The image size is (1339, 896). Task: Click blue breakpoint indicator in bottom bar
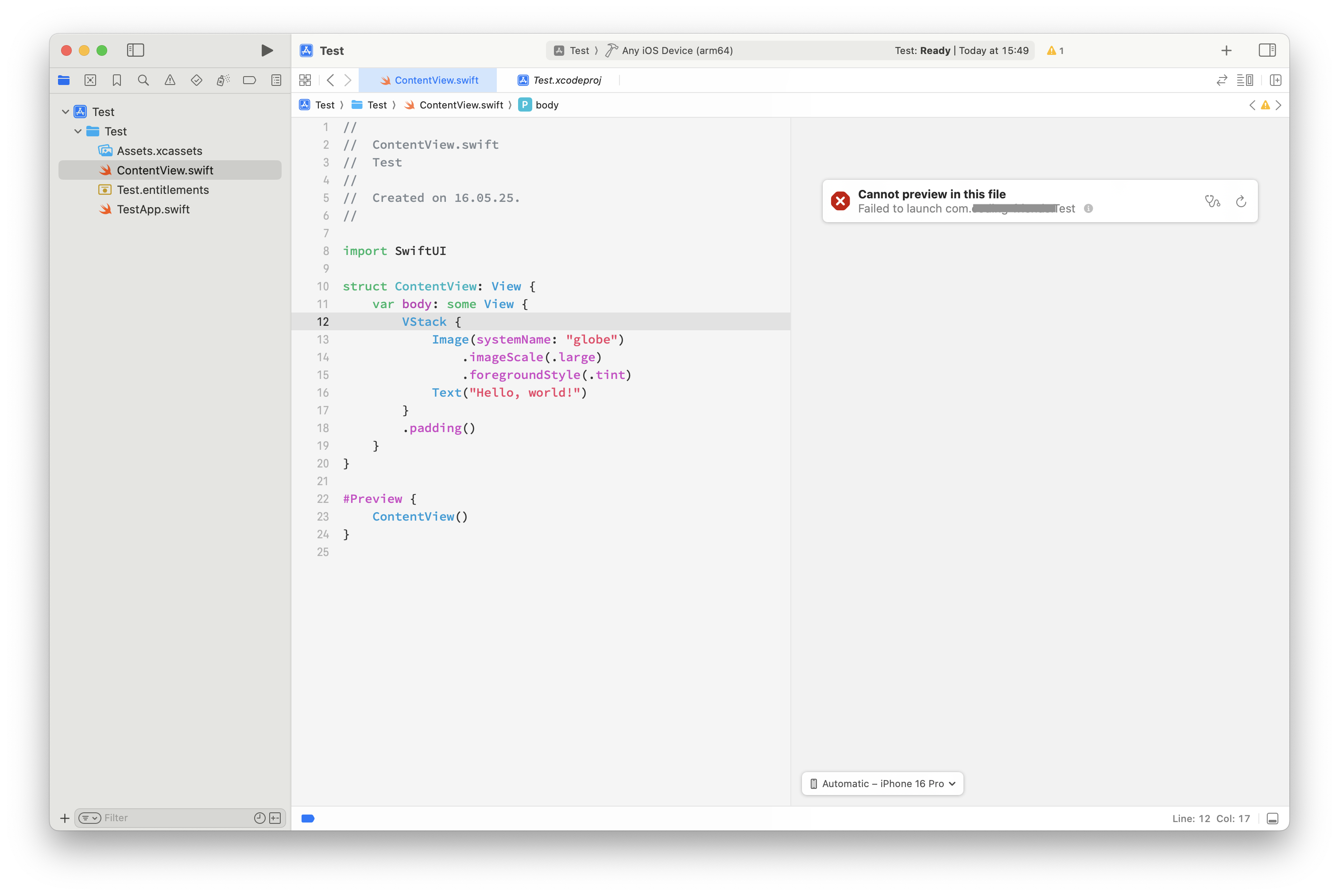(x=307, y=818)
